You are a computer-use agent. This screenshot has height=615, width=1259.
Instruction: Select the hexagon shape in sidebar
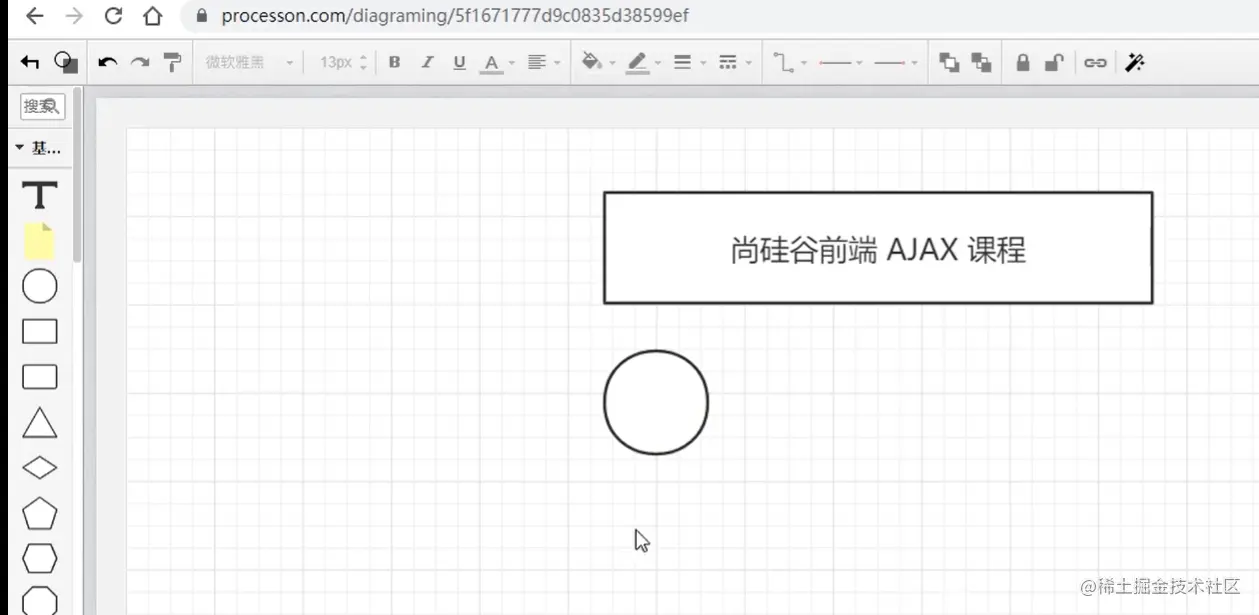tap(40, 558)
